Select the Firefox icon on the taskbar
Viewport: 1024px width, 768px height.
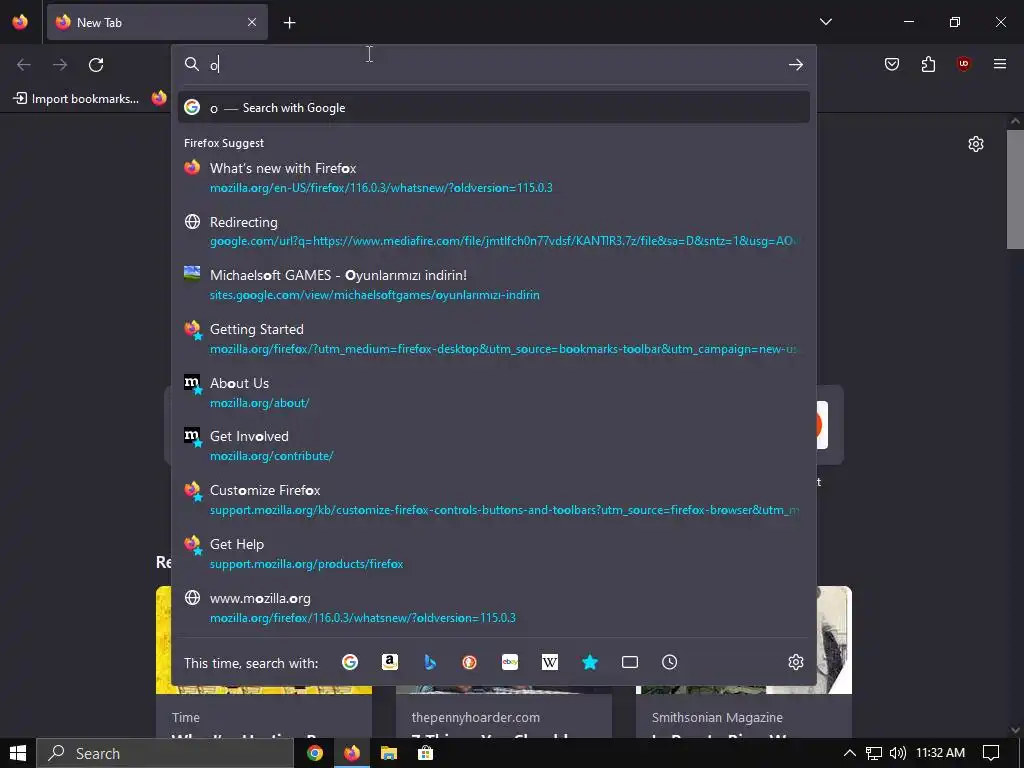(351, 753)
